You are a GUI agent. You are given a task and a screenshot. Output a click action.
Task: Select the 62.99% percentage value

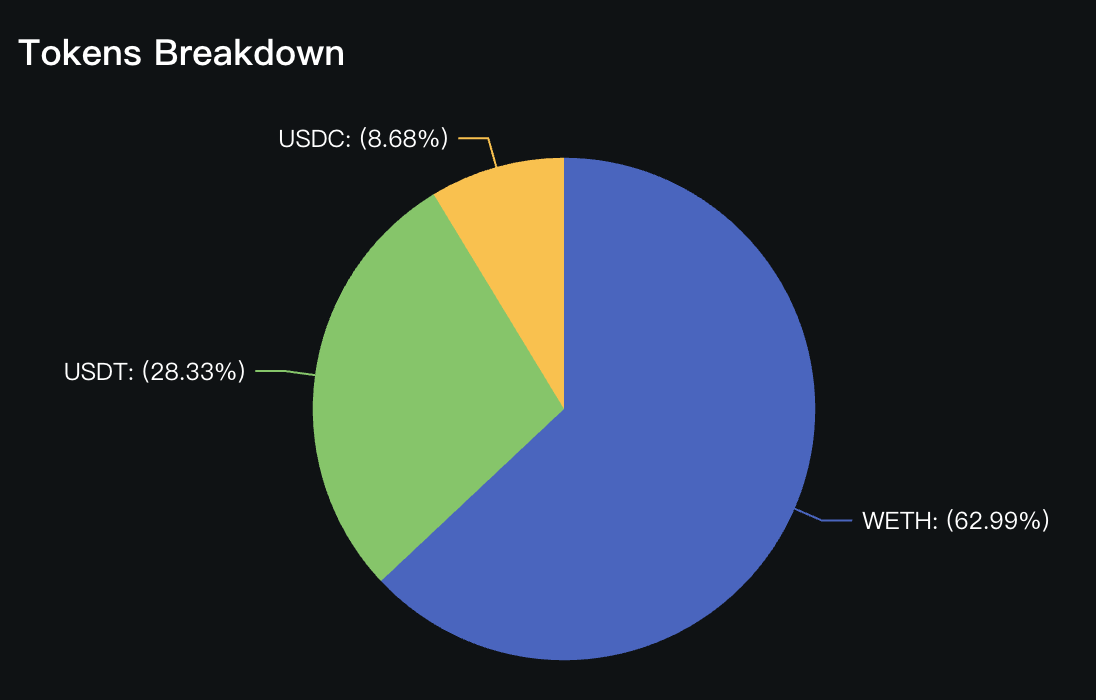(995, 520)
